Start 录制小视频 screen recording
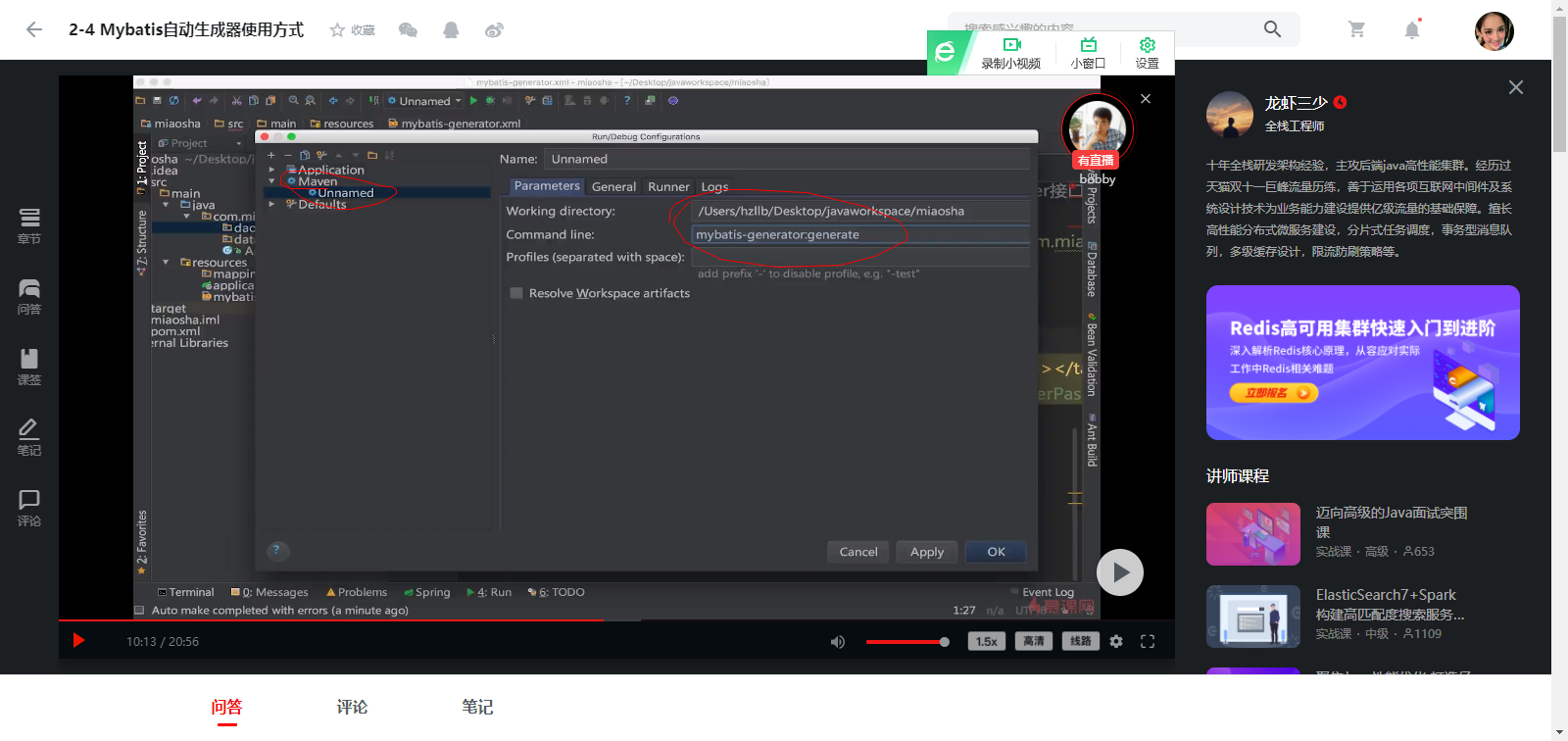1568x741 pixels. pyautogui.click(x=1011, y=53)
